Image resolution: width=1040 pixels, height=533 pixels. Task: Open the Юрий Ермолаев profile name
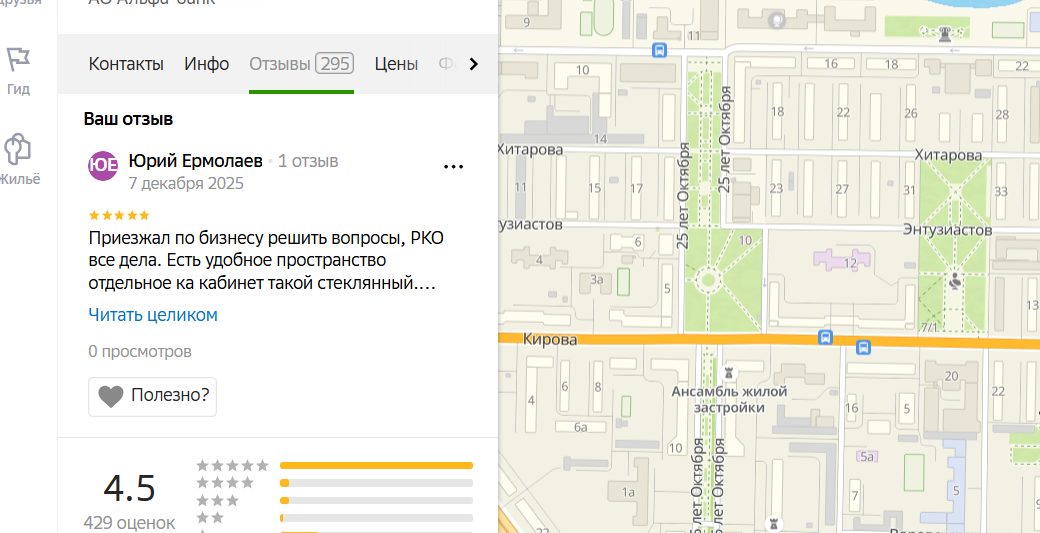[x=196, y=161]
